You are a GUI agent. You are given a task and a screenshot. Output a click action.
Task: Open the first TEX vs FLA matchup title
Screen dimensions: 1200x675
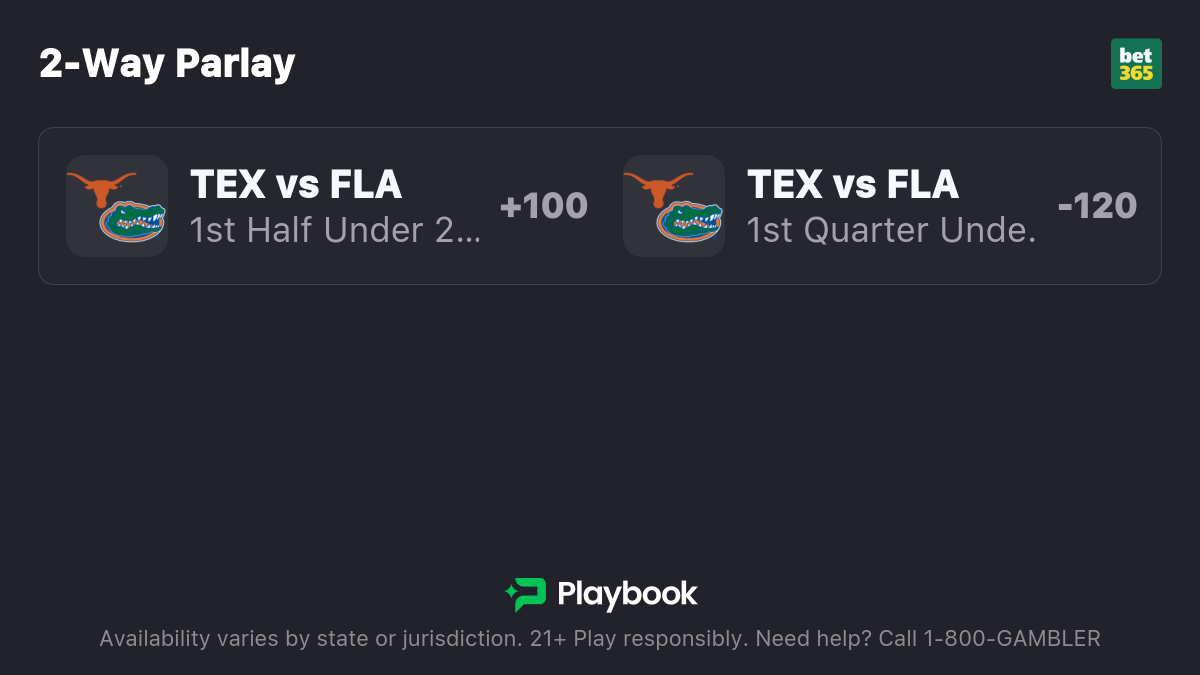296,185
